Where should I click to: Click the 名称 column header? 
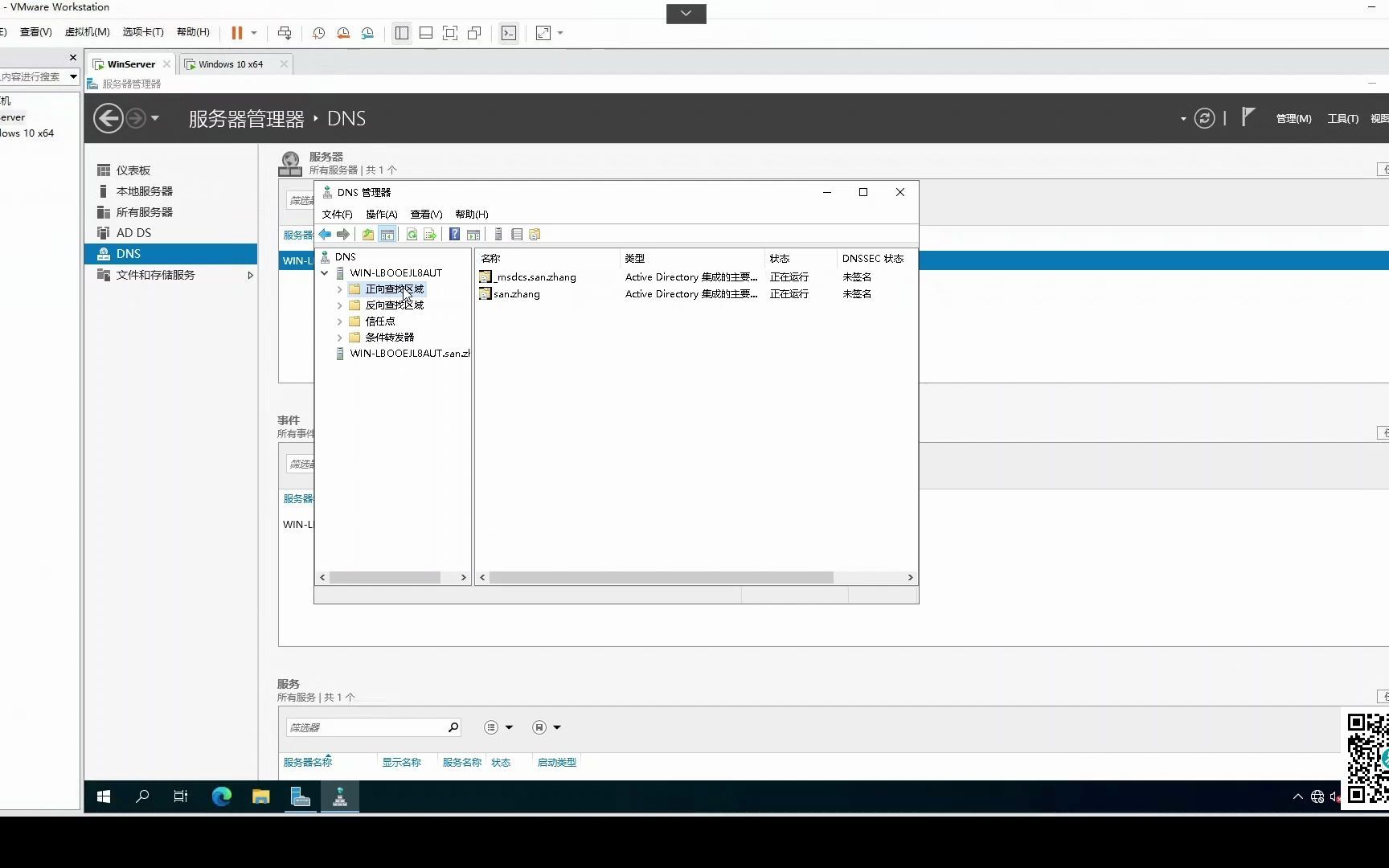click(x=547, y=258)
